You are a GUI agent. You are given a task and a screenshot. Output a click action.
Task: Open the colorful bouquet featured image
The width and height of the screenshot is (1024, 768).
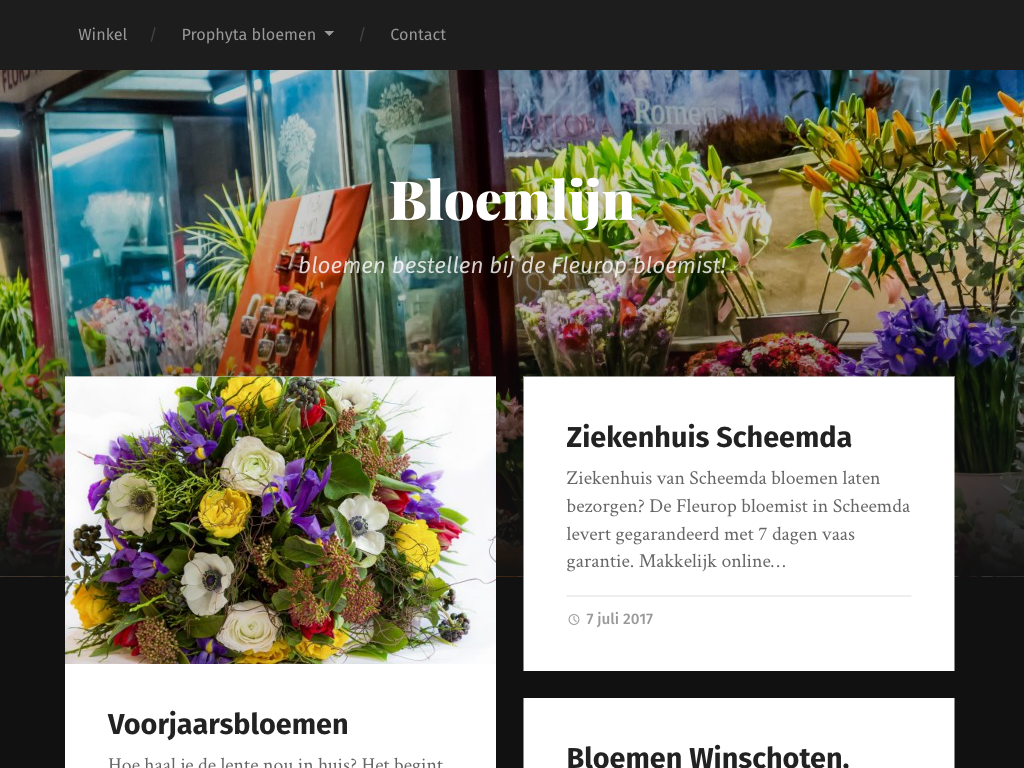pos(281,520)
